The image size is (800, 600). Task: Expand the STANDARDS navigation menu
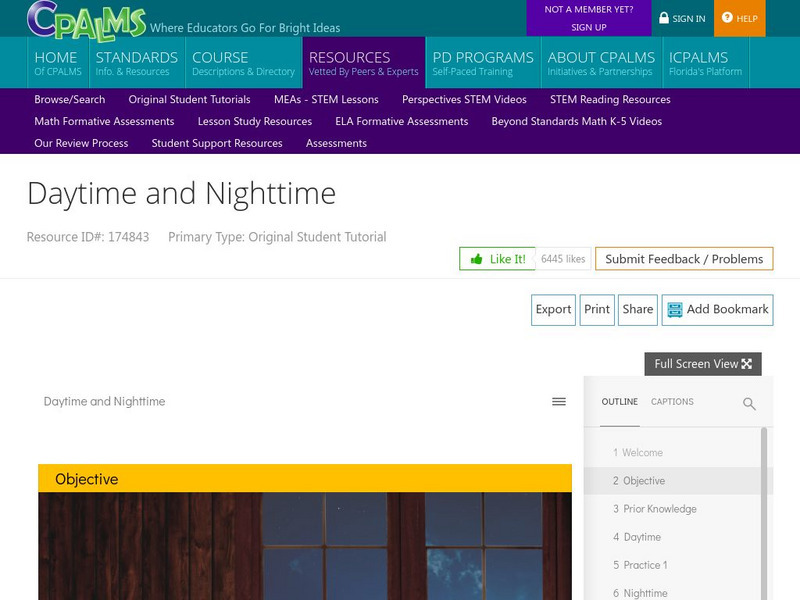pyautogui.click(x=135, y=62)
